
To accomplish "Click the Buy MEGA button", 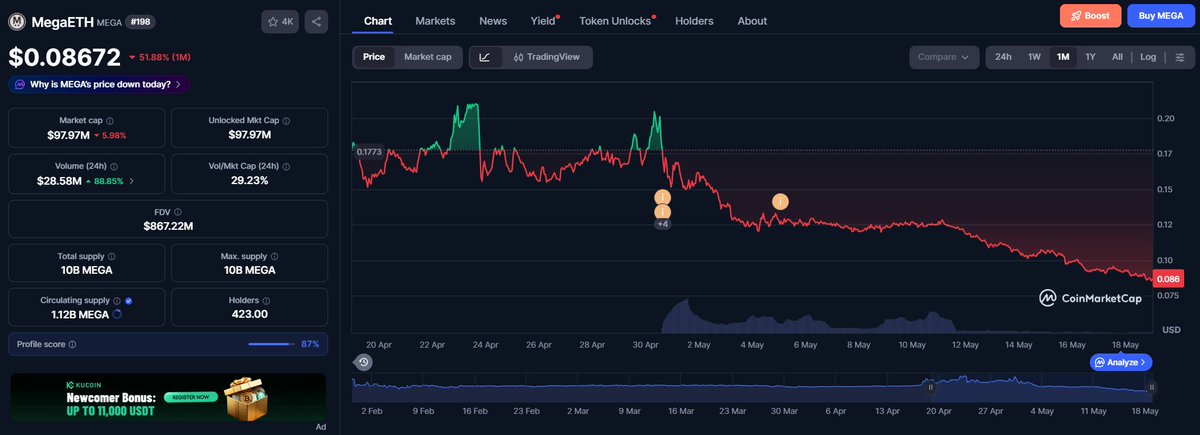I will (x=1159, y=16).
